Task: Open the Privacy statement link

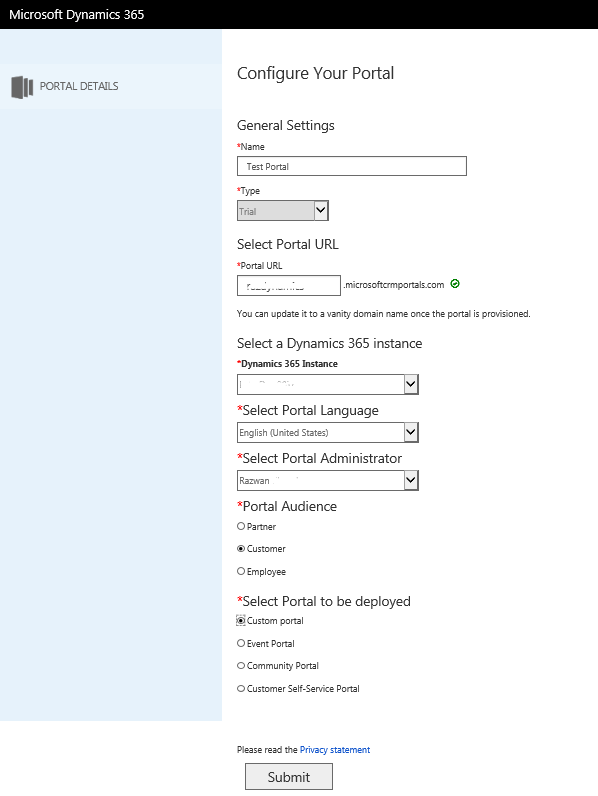Action: tap(335, 750)
